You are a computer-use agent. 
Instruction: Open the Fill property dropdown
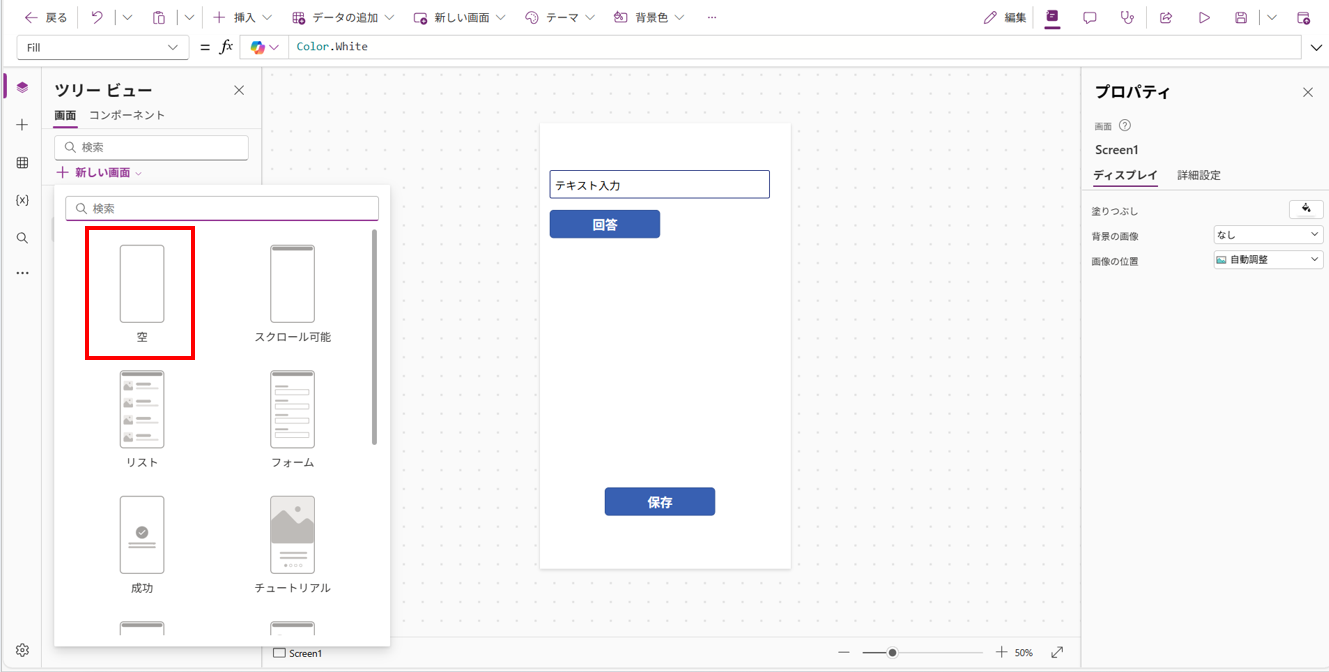coord(103,47)
